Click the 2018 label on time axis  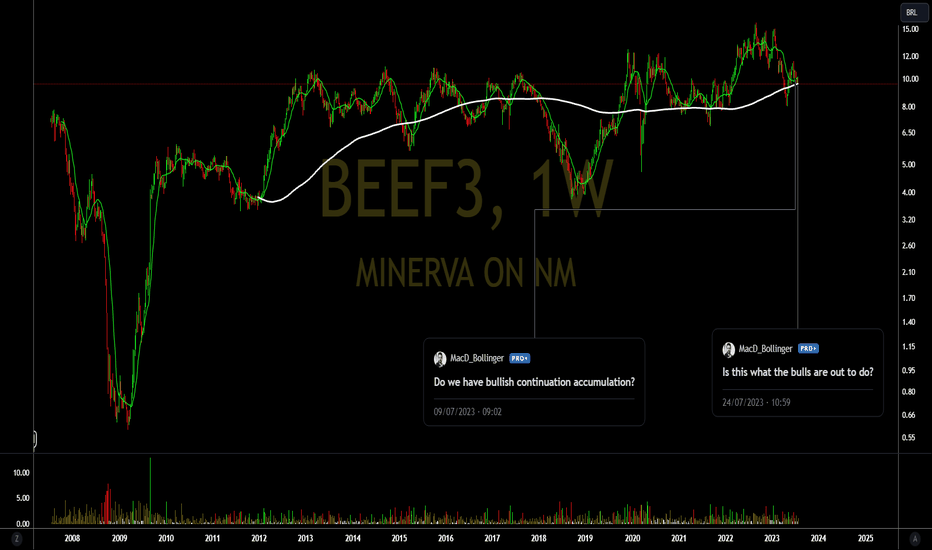tap(539, 539)
